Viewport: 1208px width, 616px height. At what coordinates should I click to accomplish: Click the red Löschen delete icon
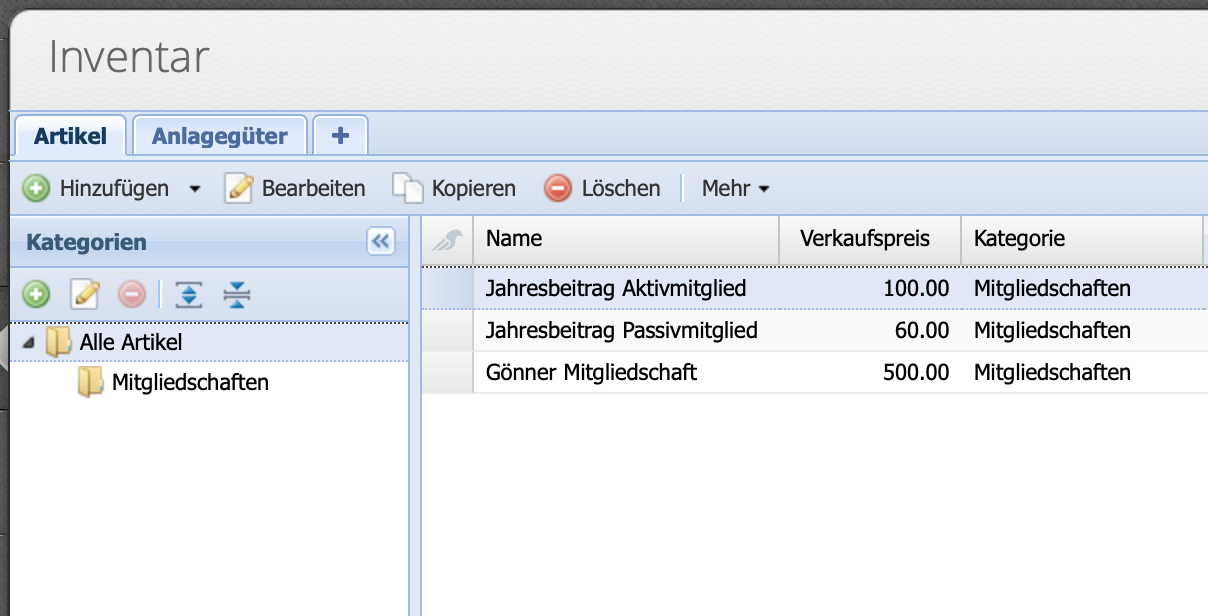[x=558, y=188]
